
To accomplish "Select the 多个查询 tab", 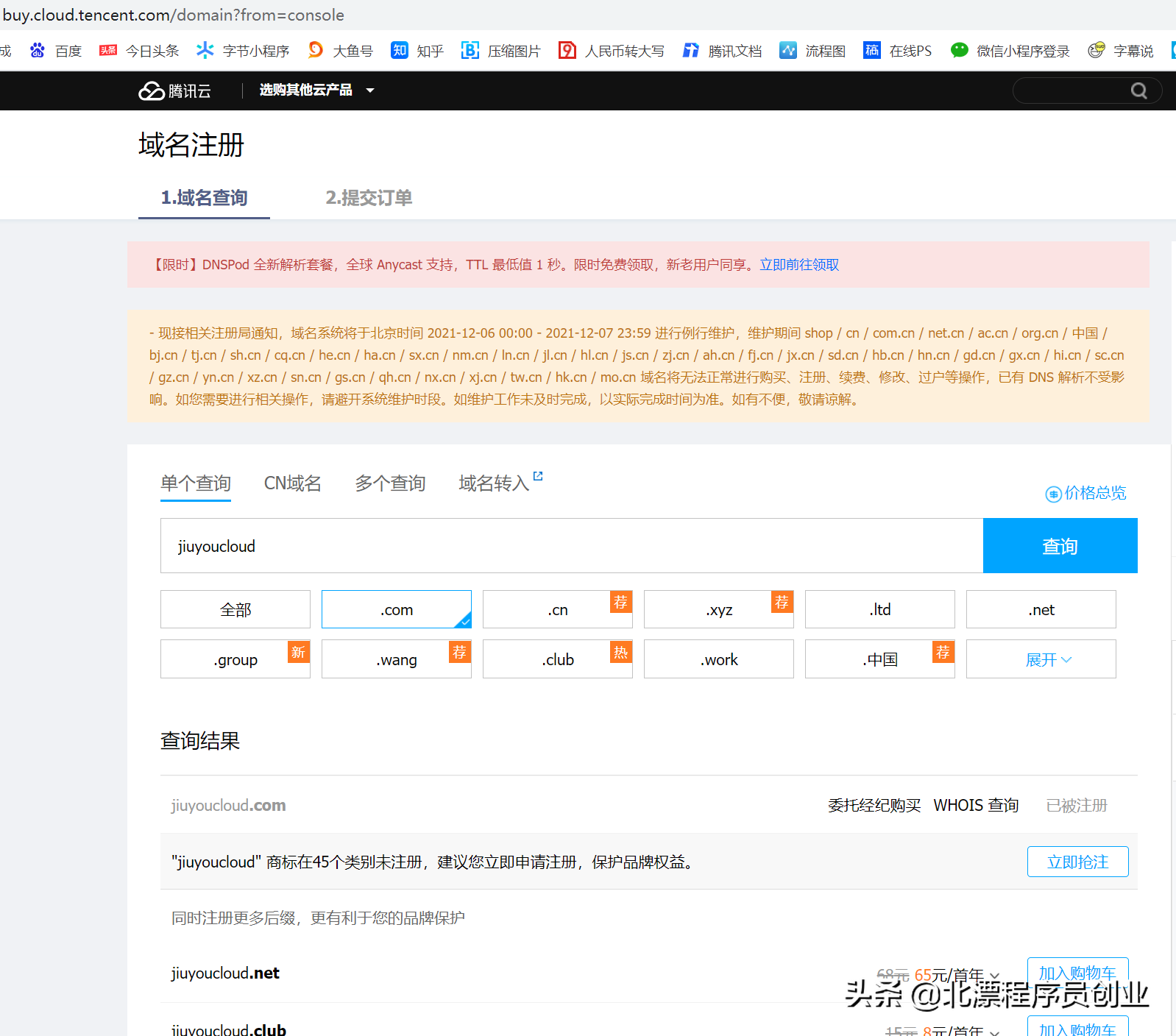I will click(x=390, y=483).
